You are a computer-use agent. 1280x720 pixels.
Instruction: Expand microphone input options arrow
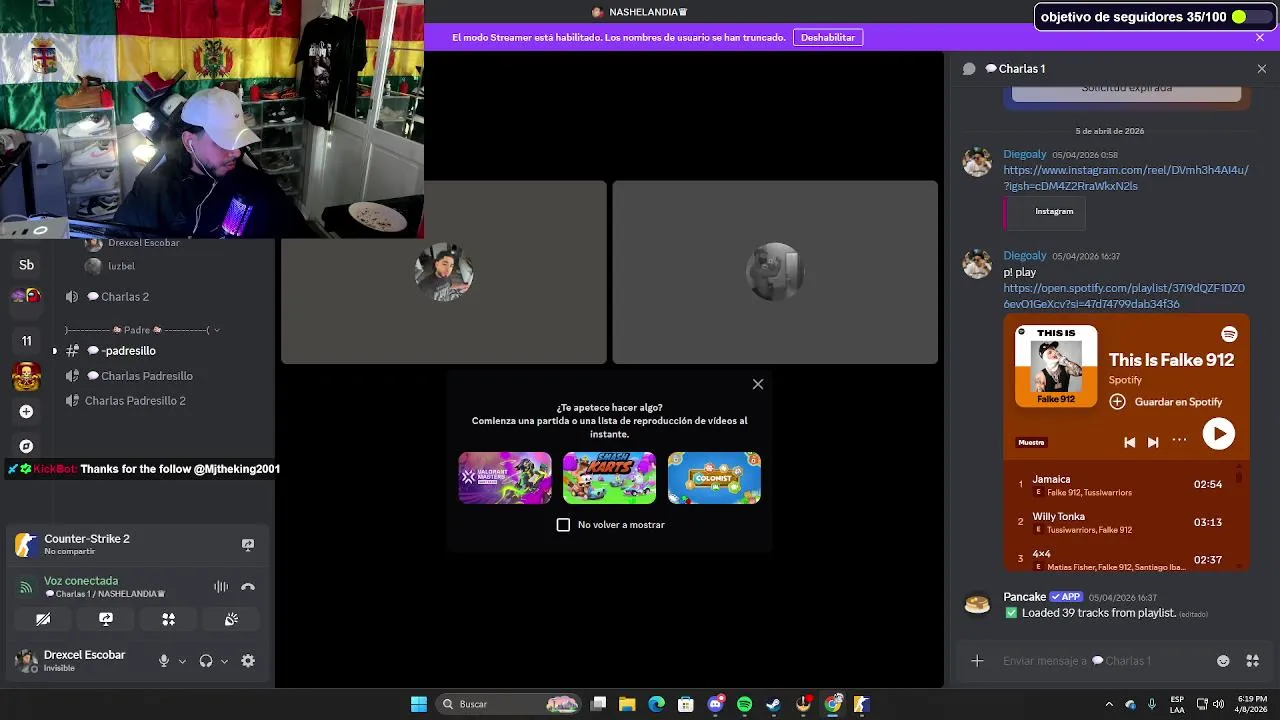pyautogui.click(x=182, y=661)
